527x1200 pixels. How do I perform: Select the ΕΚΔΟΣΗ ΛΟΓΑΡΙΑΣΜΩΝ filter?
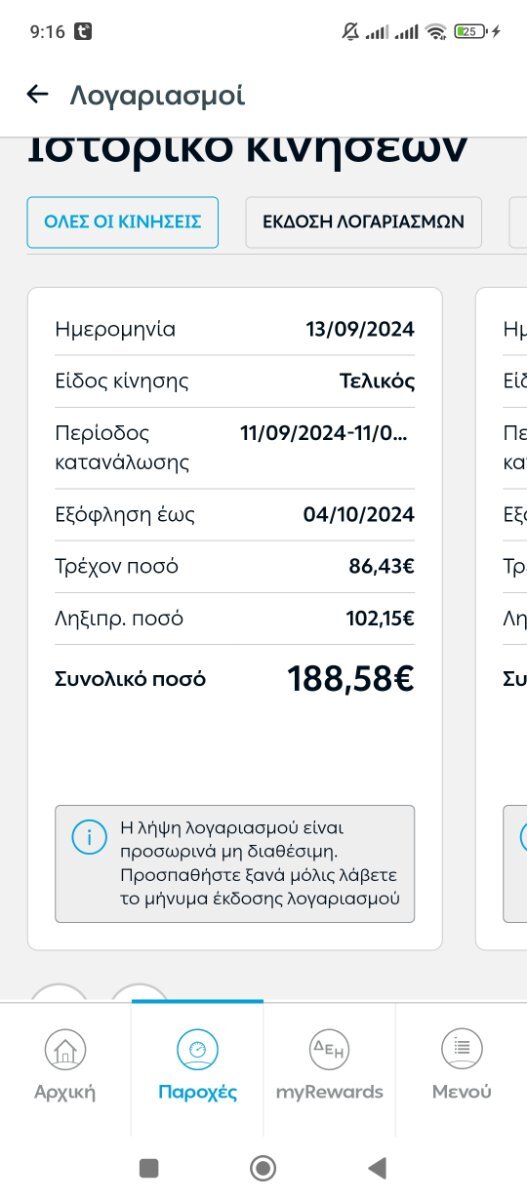tap(363, 222)
